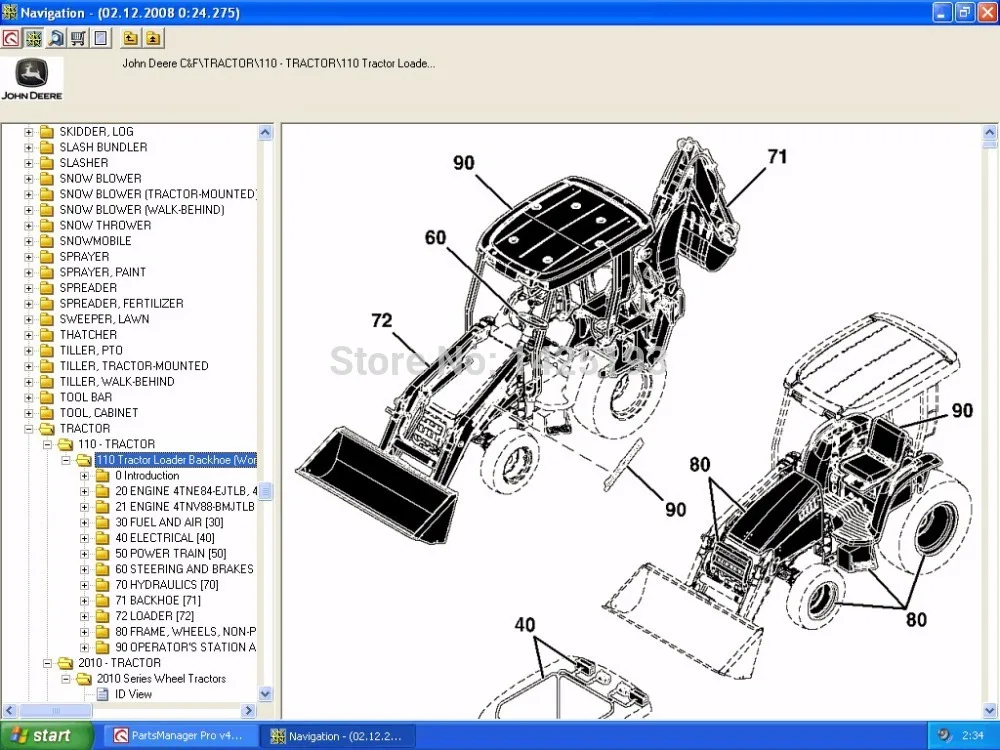Select SNOW BLOWER (WALK-BEHIND) entry

[x=142, y=210]
